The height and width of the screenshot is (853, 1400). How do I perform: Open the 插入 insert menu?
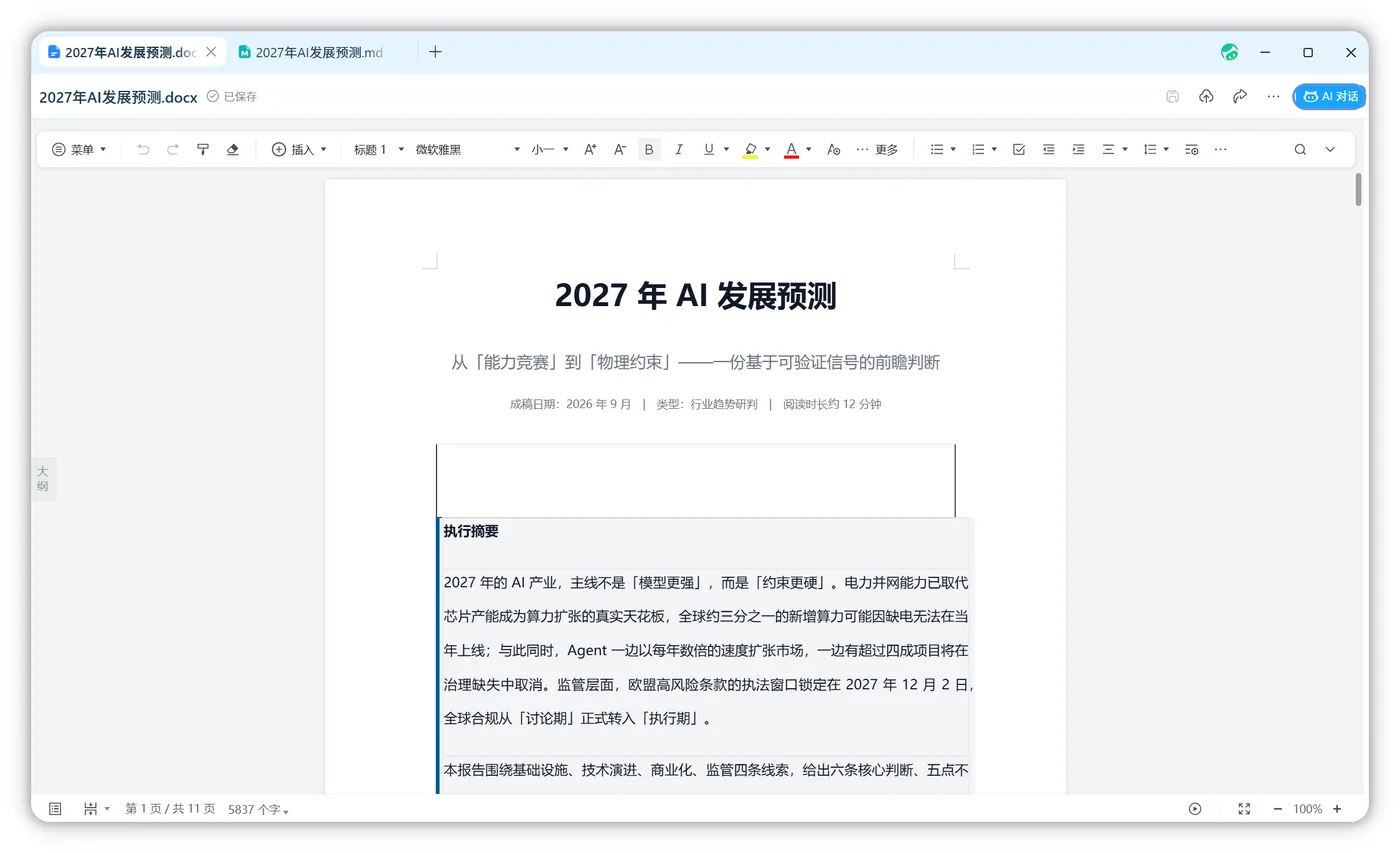[299, 149]
